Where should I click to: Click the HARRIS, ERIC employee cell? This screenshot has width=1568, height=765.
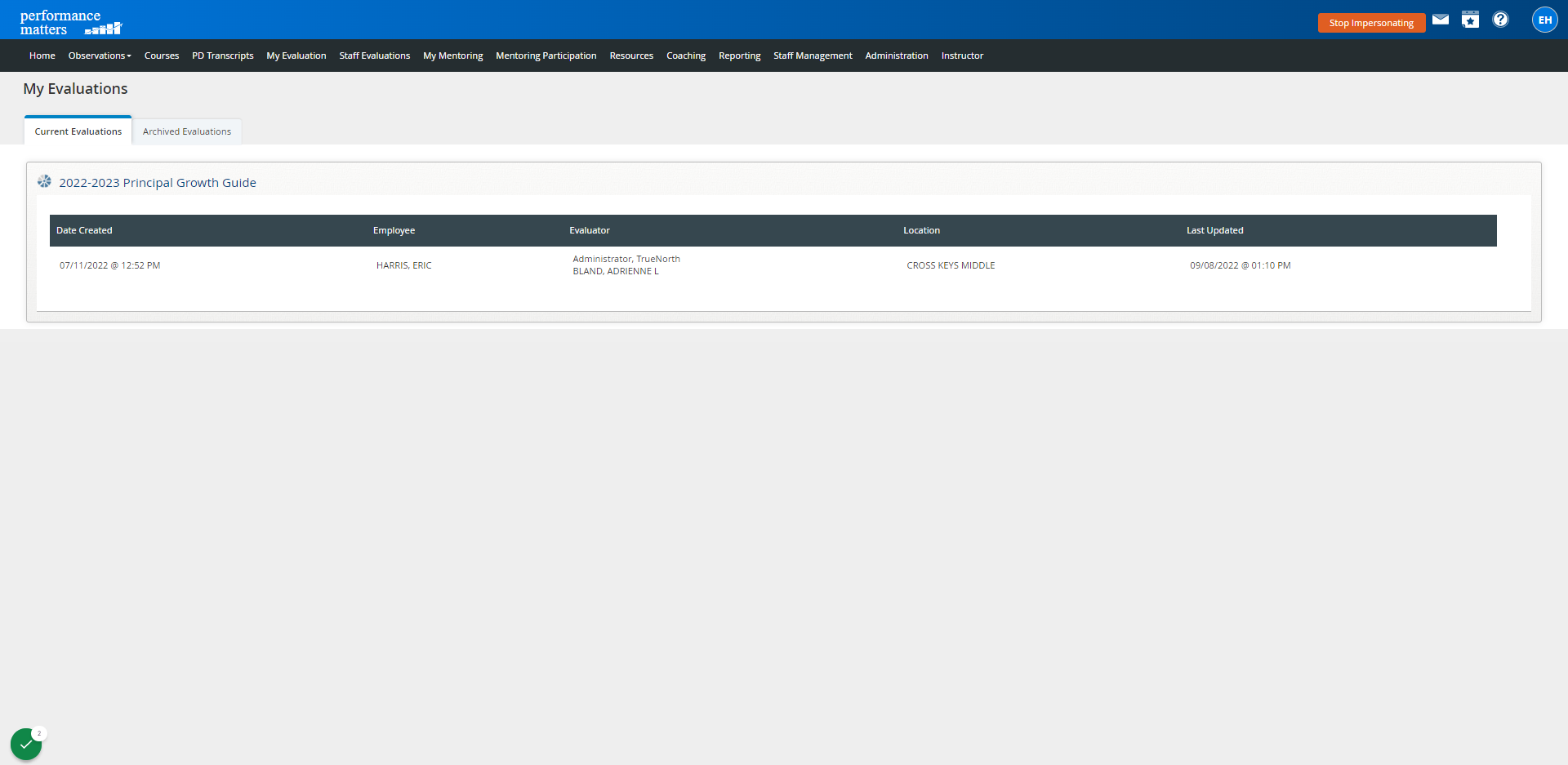tap(404, 265)
